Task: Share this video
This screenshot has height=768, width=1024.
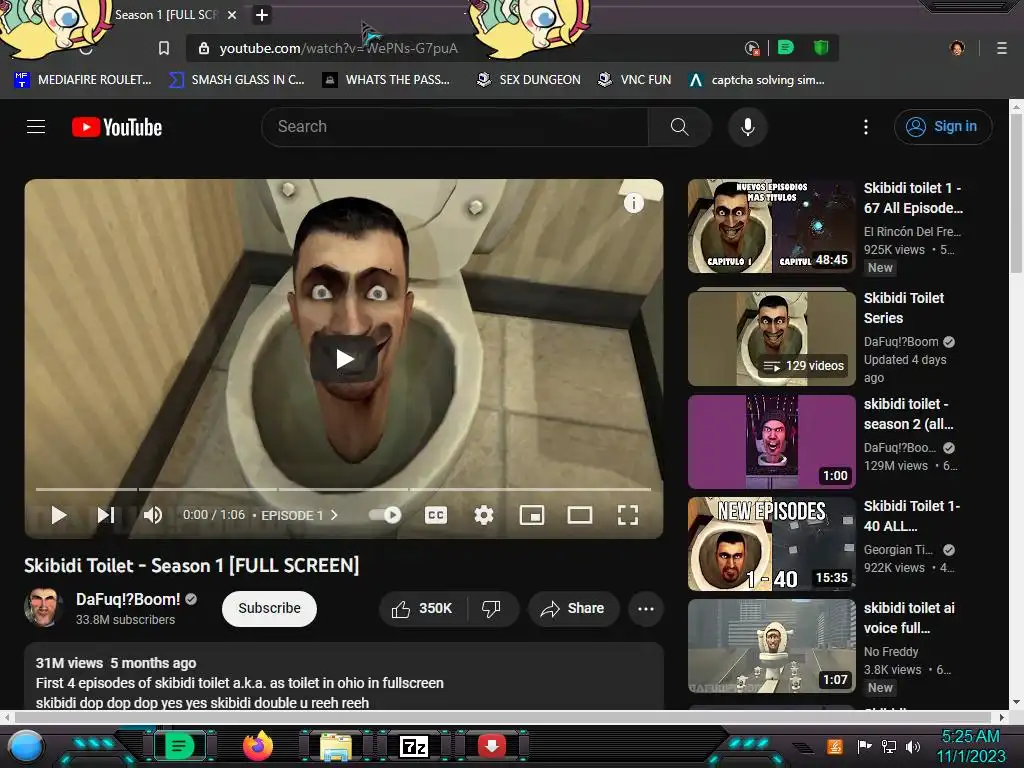Action: [573, 609]
